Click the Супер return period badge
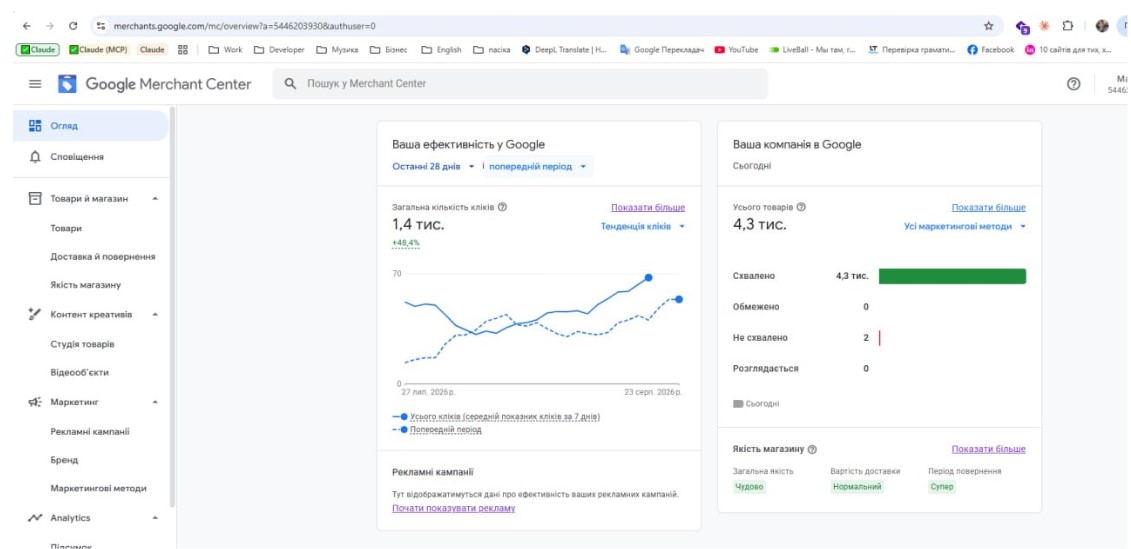This screenshot has width=1131, height=549. (942, 487)
